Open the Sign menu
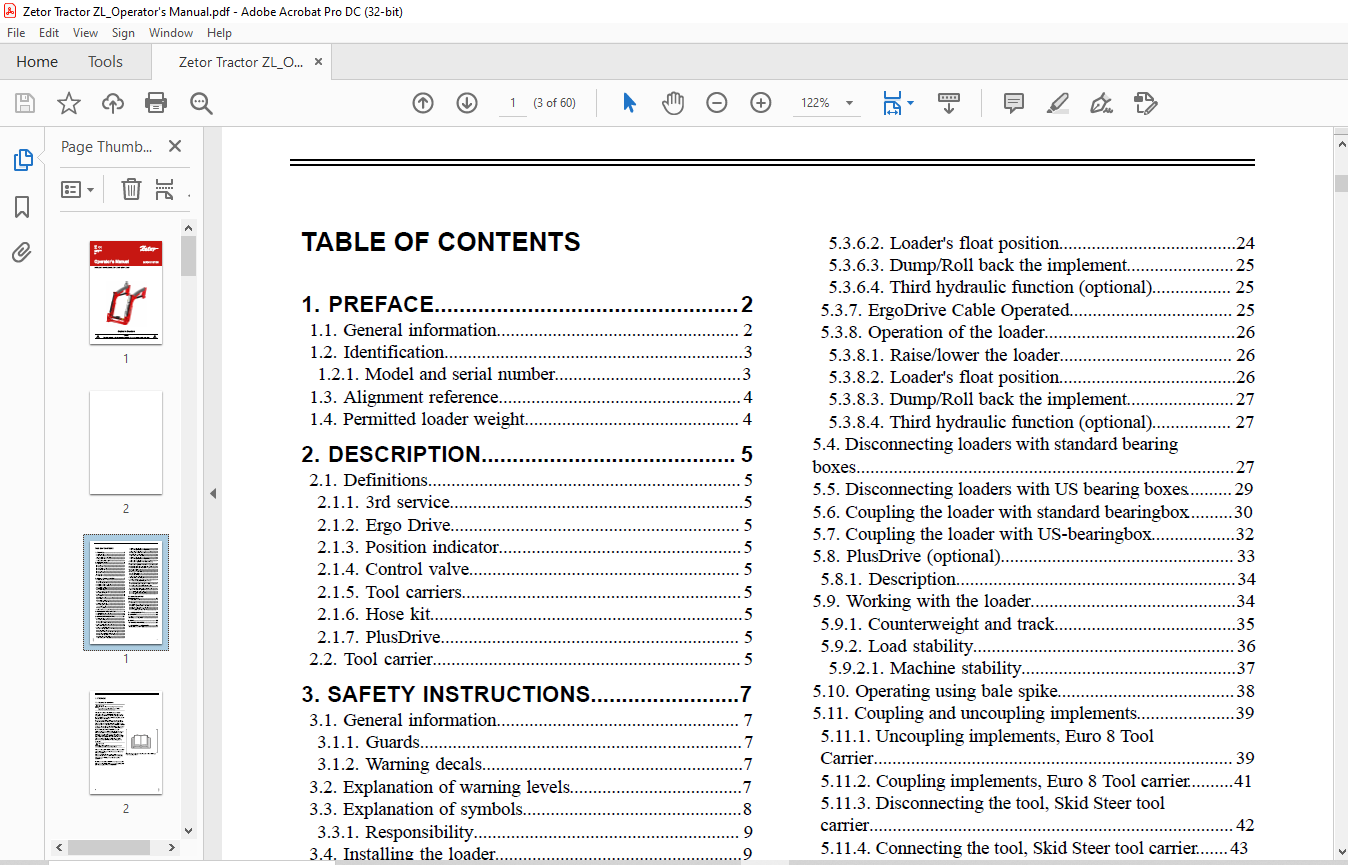Image resolution: width=1348 pixels, height=865 pixels. tap(123, 33)
